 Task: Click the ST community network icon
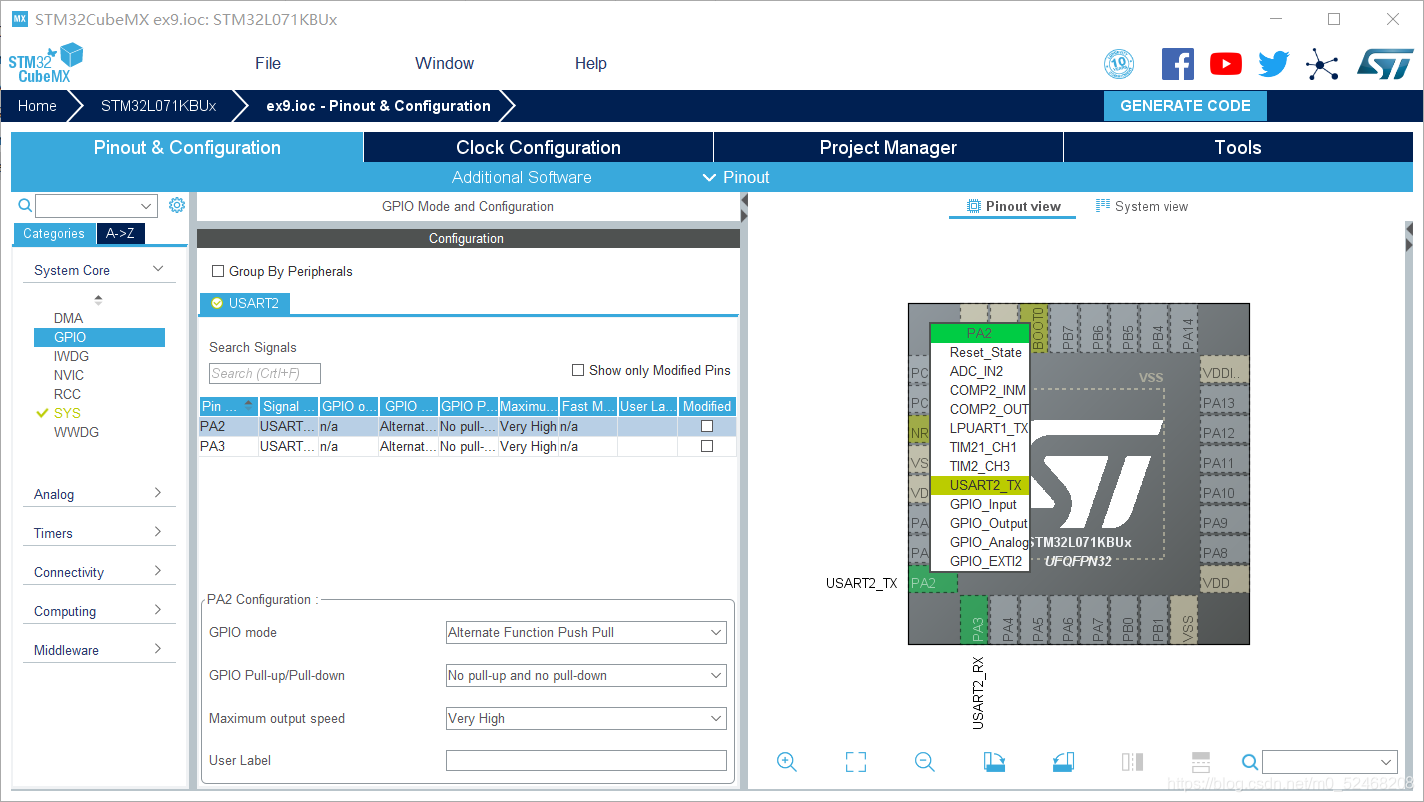1322,65
